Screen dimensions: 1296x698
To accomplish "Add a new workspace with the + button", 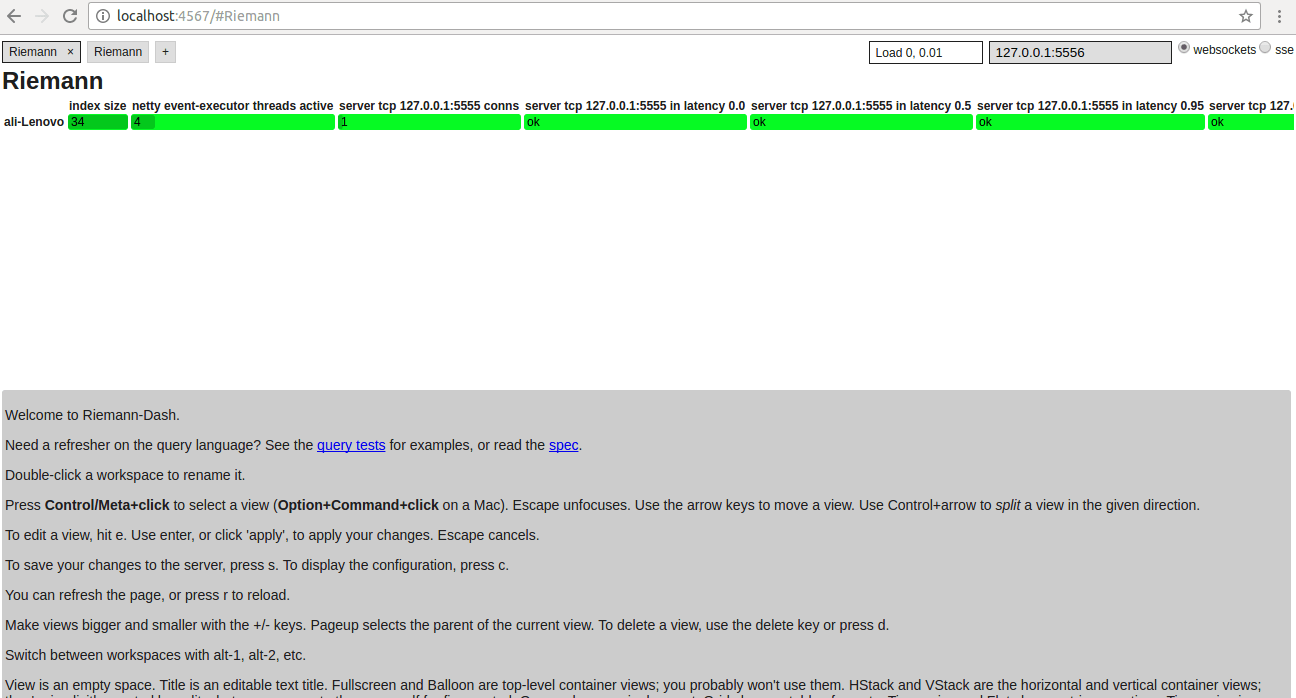I will pos(165,52).
